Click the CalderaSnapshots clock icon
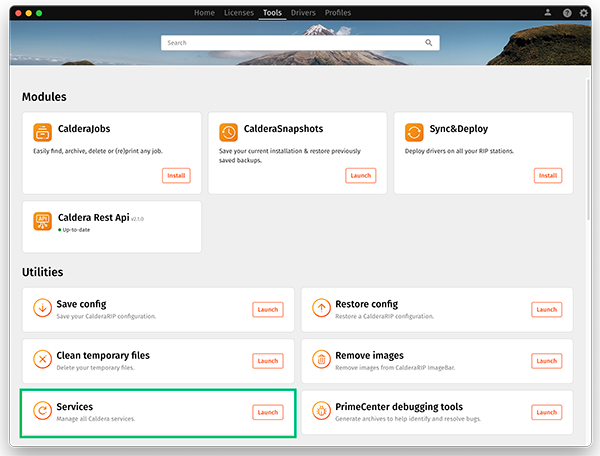The width and height of the screenshot is (600, 456). 228,132
